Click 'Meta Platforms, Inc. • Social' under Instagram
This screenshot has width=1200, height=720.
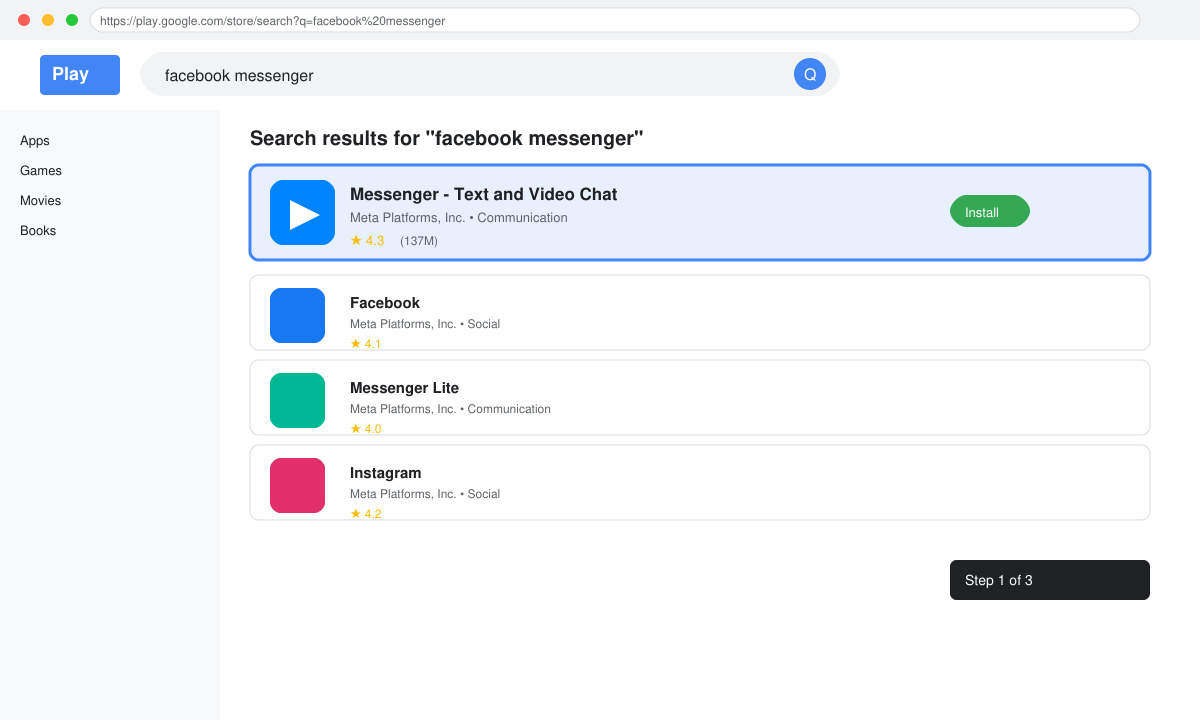click(x=425, y=494)
